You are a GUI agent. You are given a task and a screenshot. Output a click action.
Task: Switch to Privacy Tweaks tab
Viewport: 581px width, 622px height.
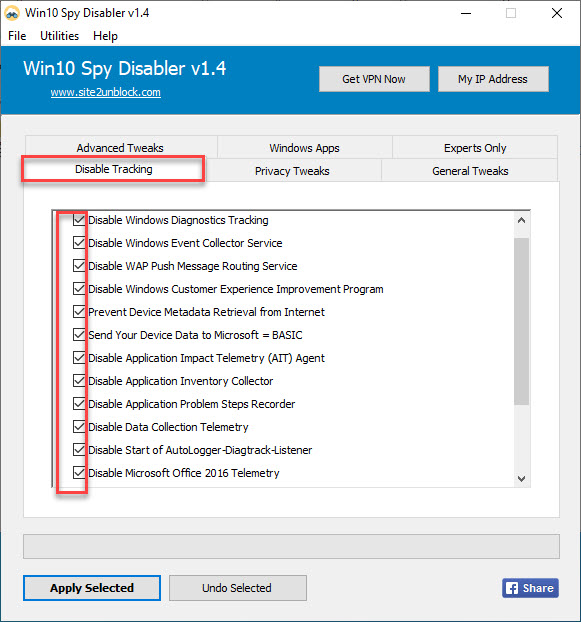(x=292, y=171)
